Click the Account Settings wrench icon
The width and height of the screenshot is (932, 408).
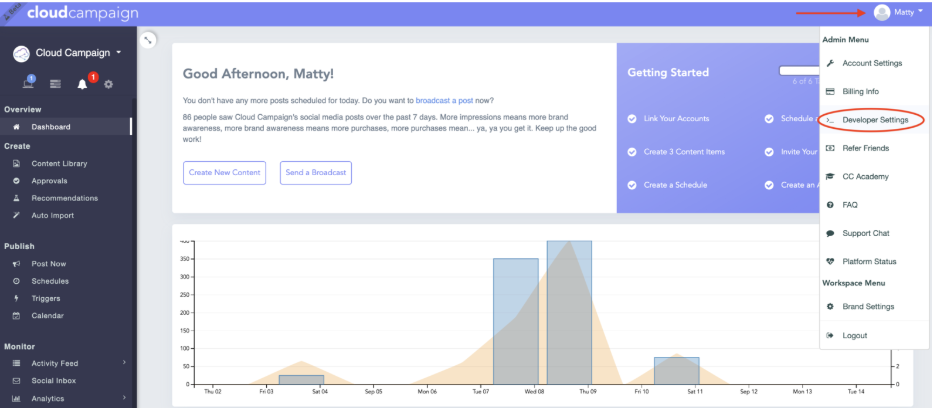coord(830,63)
